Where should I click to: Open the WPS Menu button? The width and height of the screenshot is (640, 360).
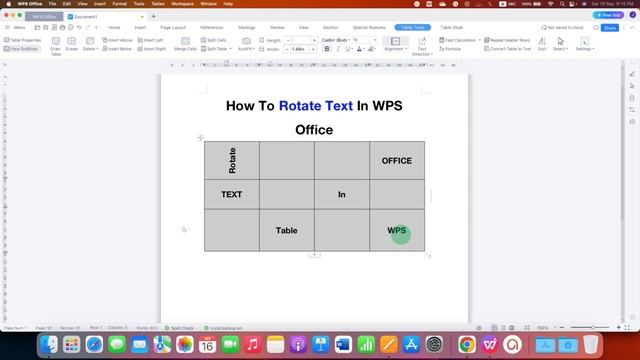(x=16, y=27)
